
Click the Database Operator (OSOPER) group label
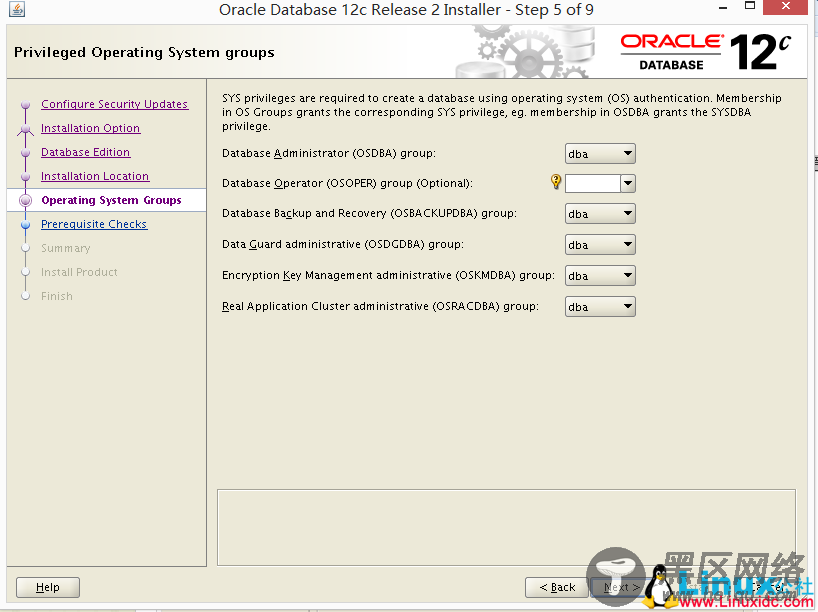point(347,183)
